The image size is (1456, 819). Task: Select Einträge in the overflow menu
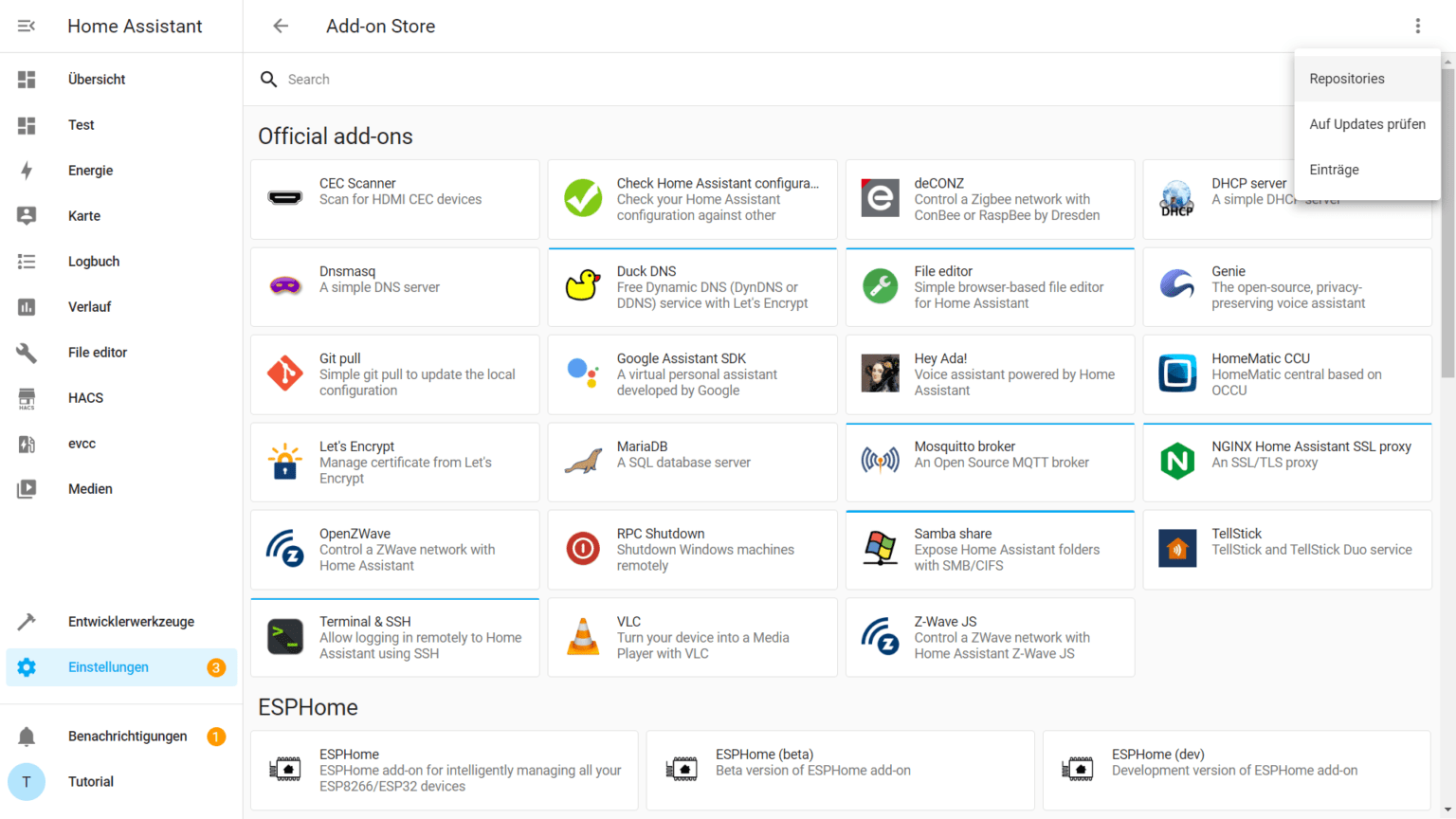click(x=1334, y=170)
